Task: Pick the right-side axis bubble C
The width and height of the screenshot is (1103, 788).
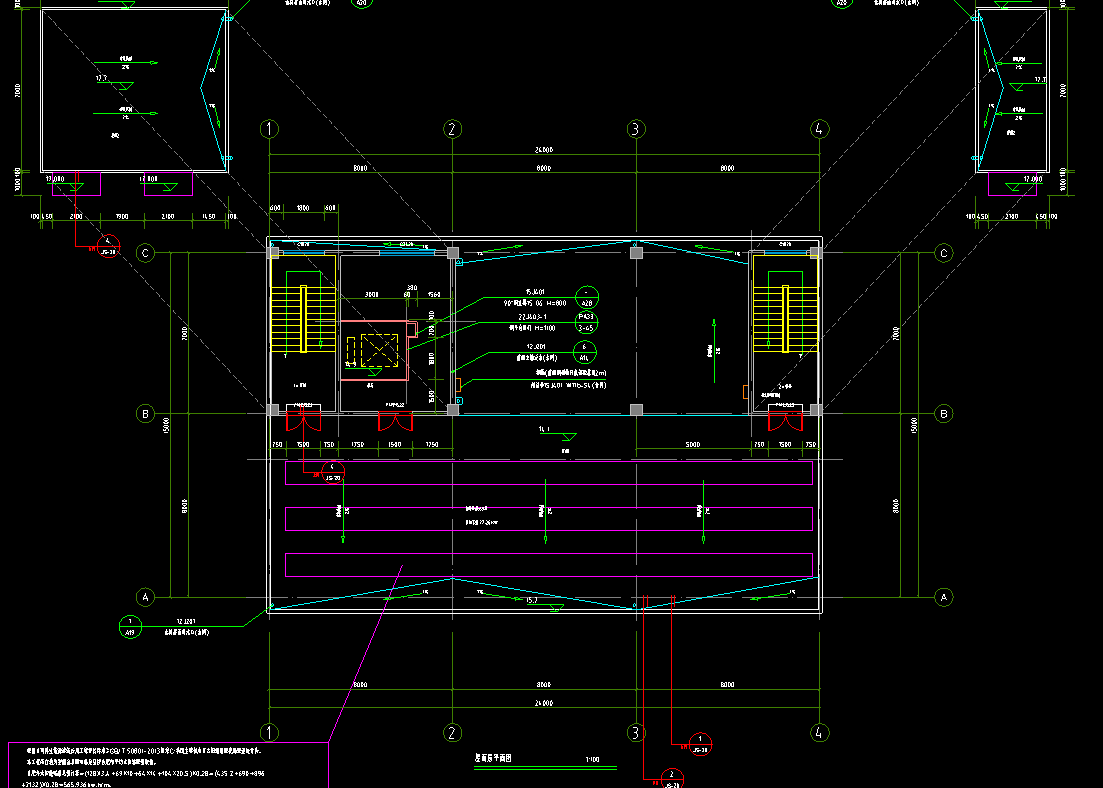Action: pyautogui.click(x=943, y=253)
